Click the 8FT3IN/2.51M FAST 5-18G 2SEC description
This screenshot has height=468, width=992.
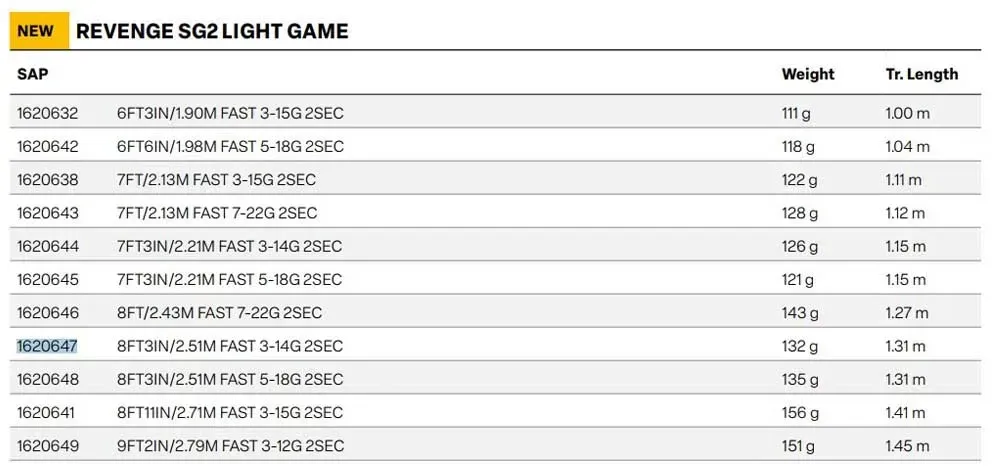(230, 379)
